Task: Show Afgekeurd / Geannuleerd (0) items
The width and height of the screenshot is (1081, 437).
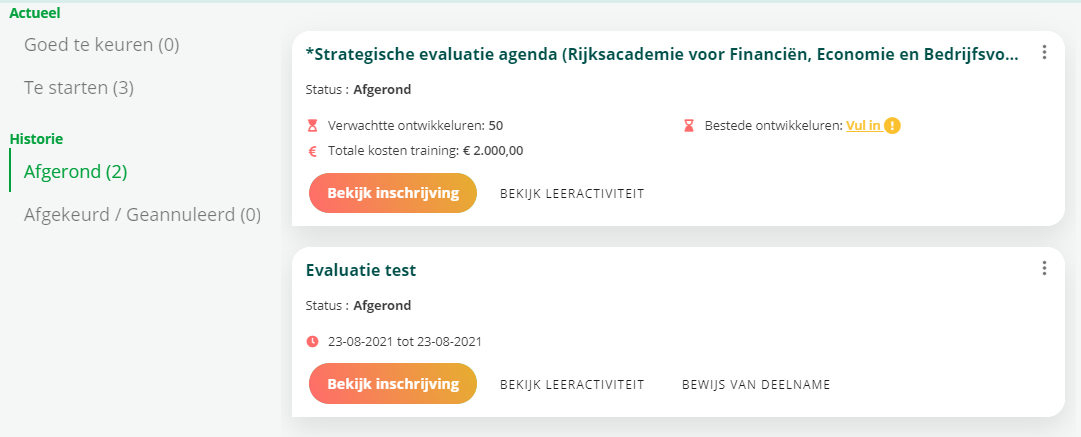Action: click(142, 214)
